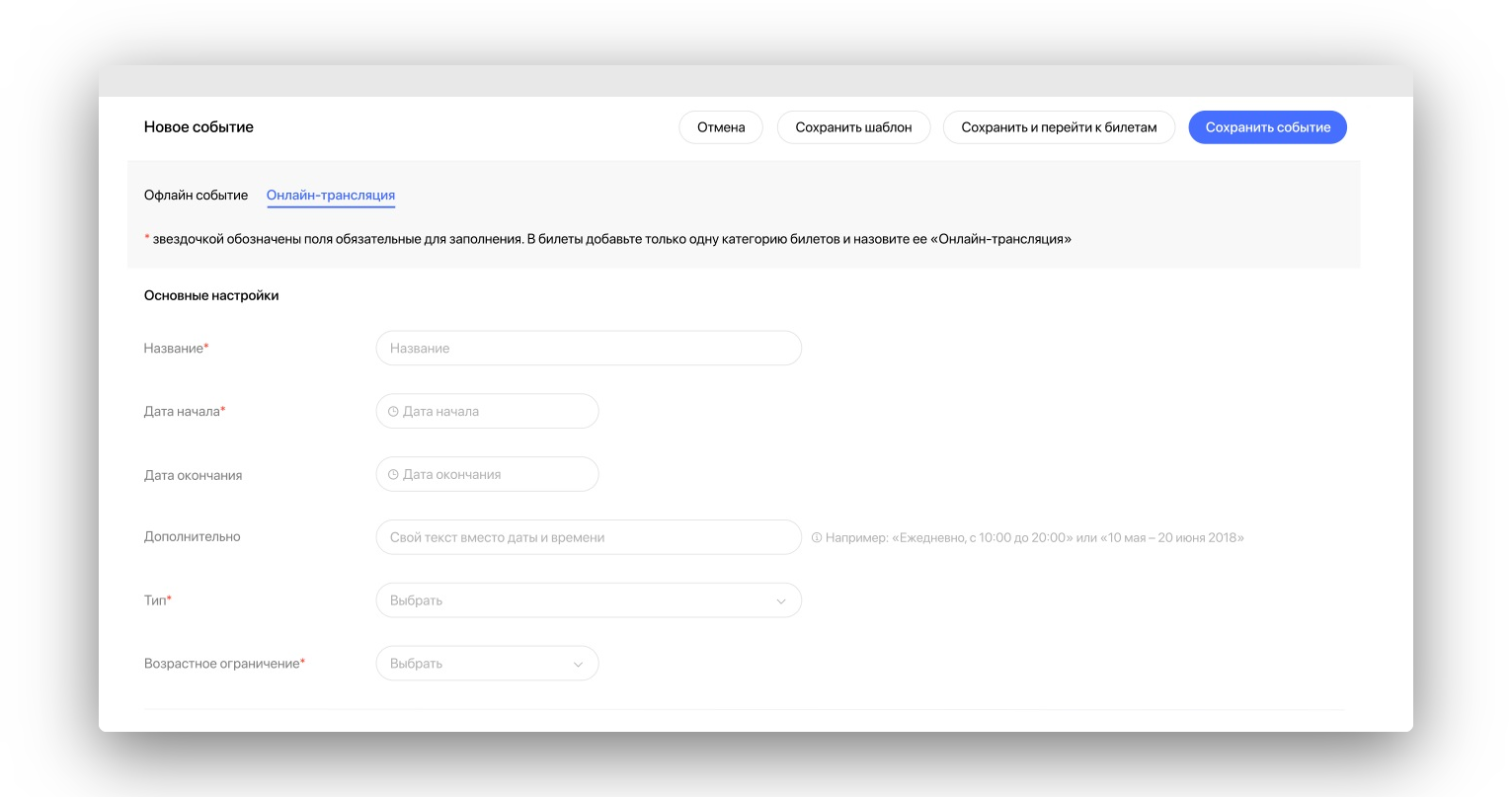Click the Возрастное ограничение* field label
Screen dimensions: 1512x797
click(225, 664)
